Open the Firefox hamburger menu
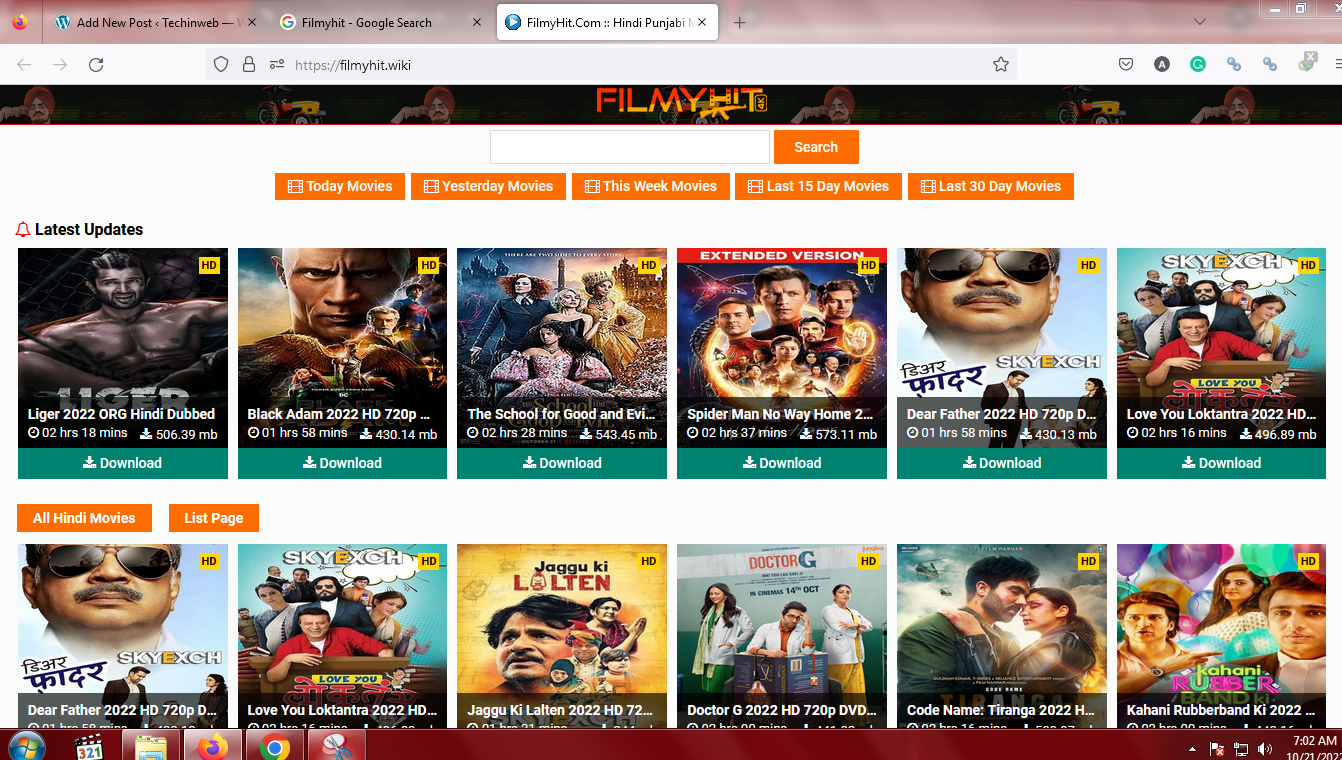 click(1338, 64)
